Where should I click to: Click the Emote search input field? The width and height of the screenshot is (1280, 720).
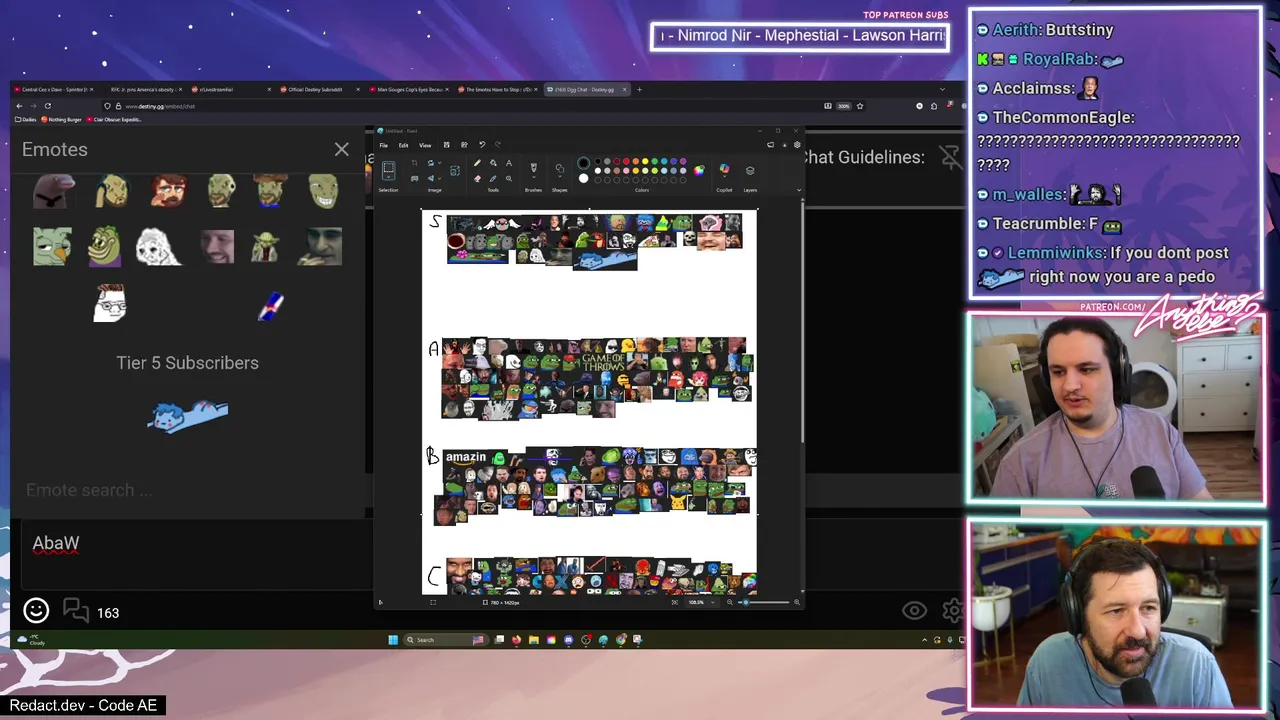[x=188, y=490]
